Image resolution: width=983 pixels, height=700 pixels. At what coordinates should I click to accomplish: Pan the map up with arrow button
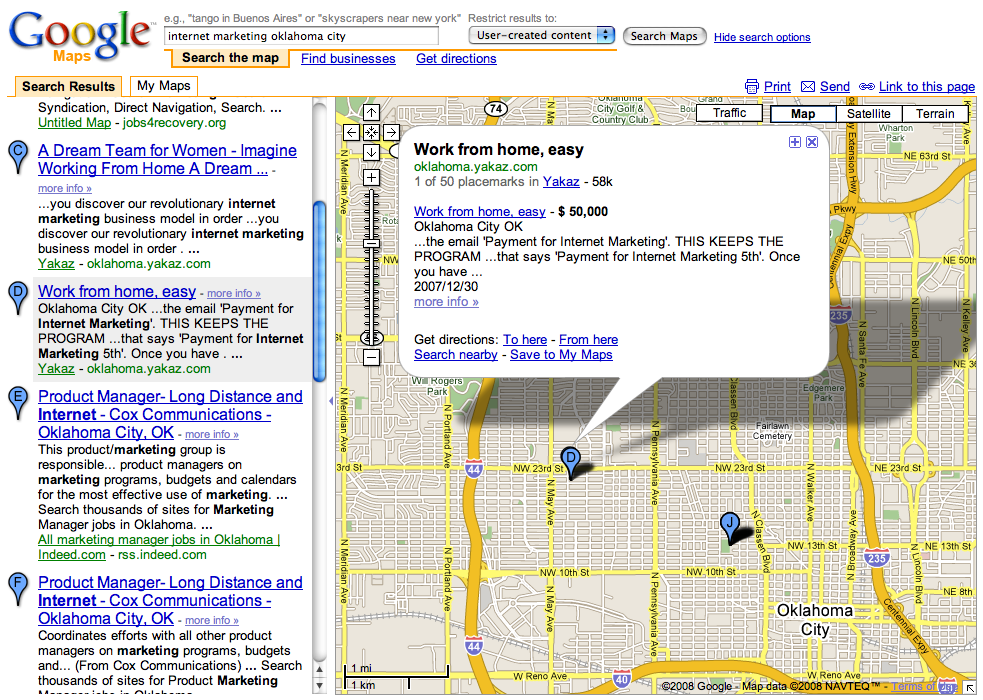coord(371,113)
